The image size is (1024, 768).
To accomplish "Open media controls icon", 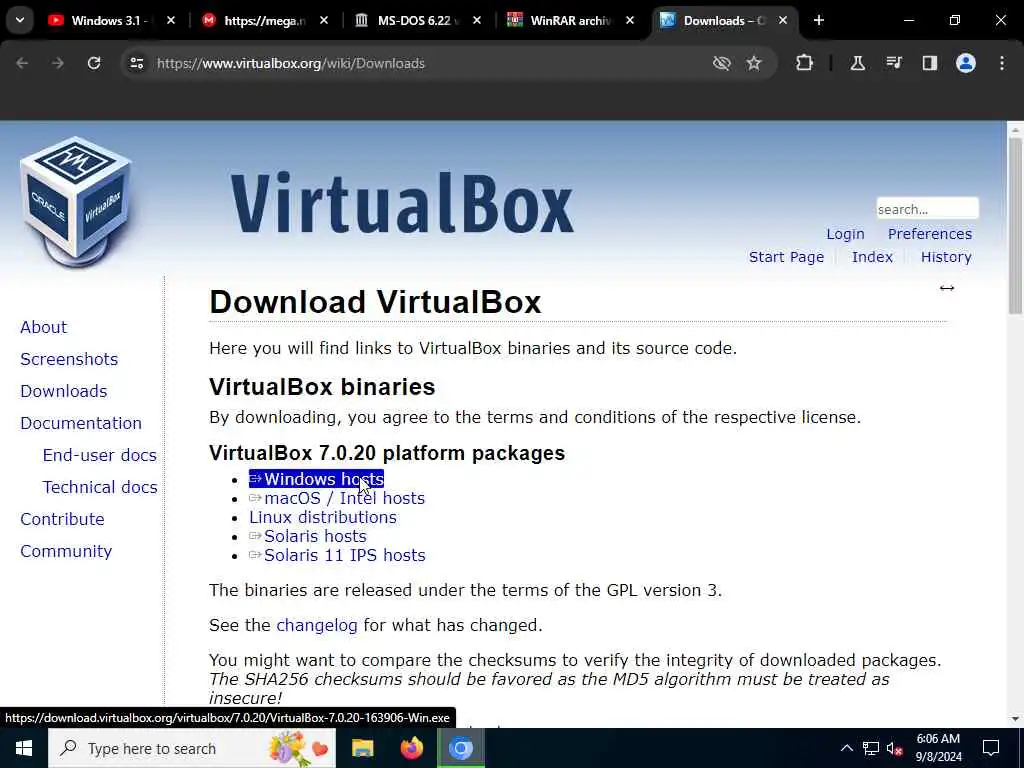I will (x=893, y=63).
